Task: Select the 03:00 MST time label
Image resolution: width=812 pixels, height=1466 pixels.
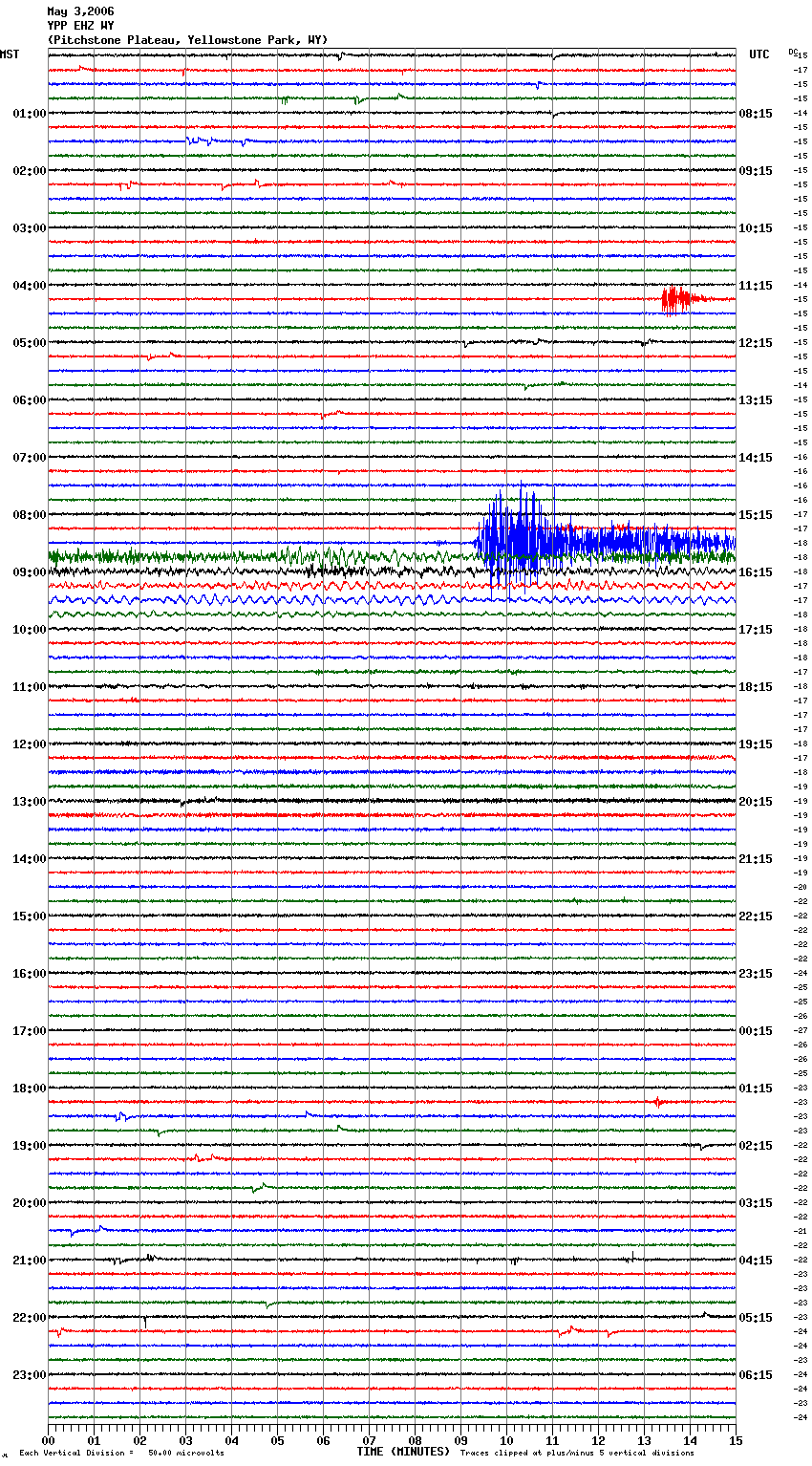Action: click(30, 228)
